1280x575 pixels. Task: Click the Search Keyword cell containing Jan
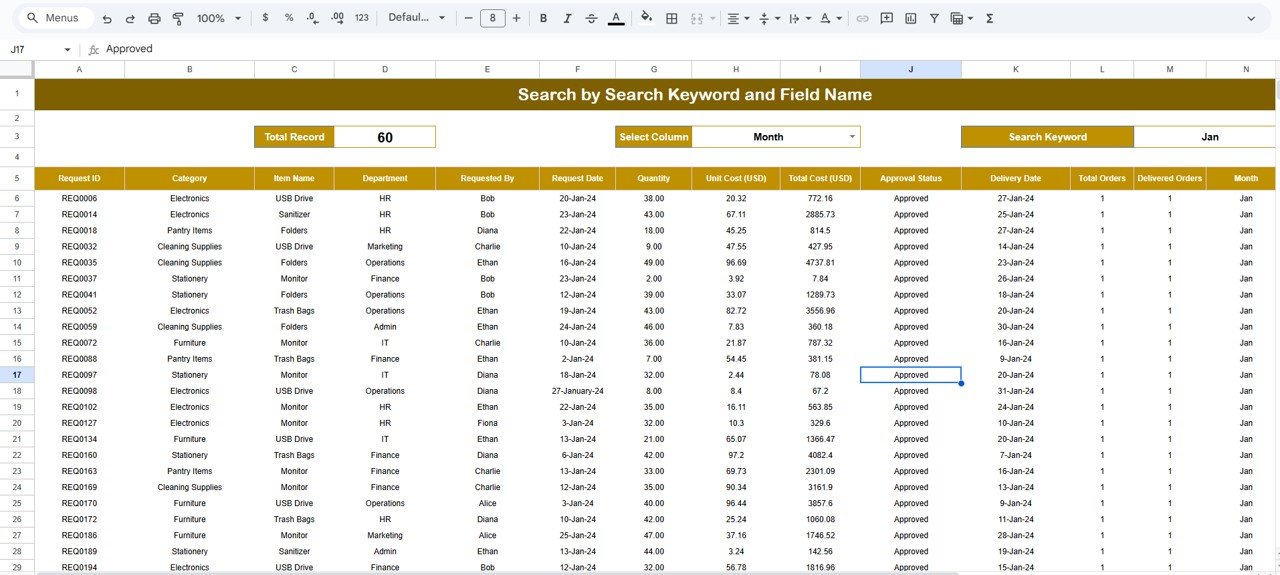(x=1209, y=137)
